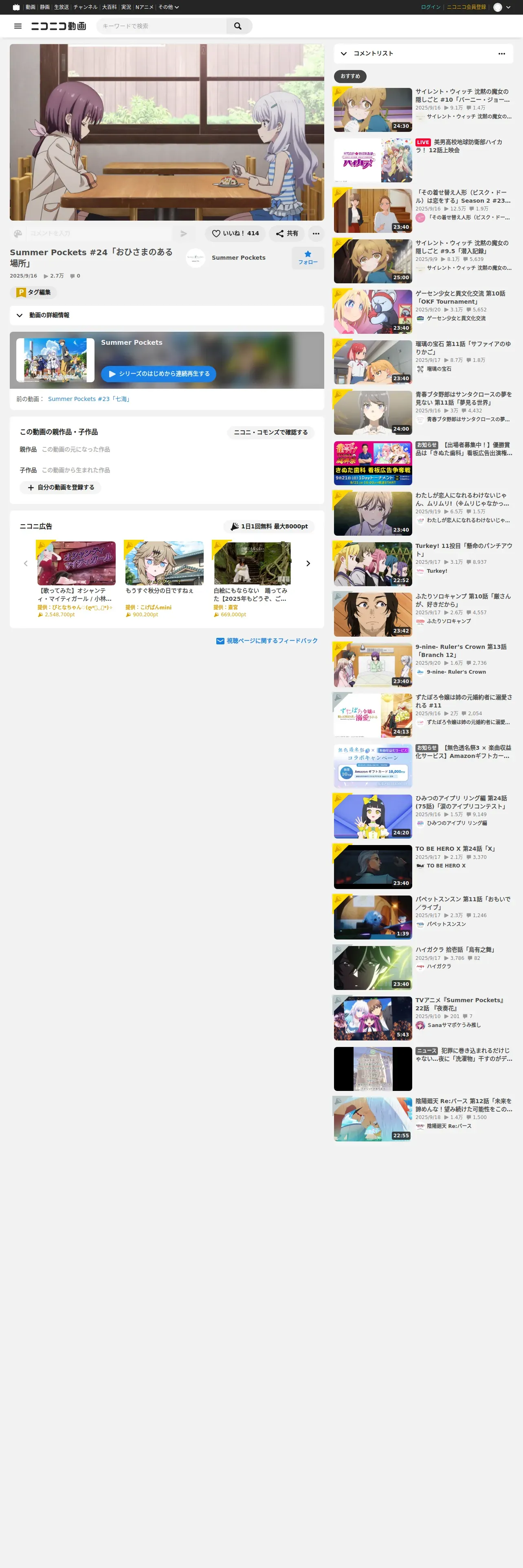Open 動画 in the top navigation
The width and height of the screenshot is (523, 1568).
pyautogui.click(x=31, y=7)
